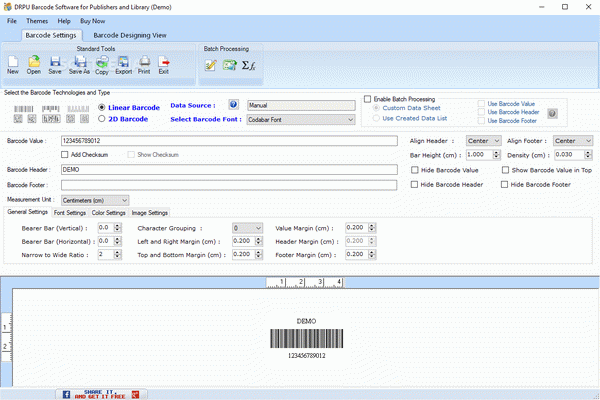Adjust the Top and Bottom Margin stepper
The width and height of the screenshot is (600, 400).
click(259, 255)
